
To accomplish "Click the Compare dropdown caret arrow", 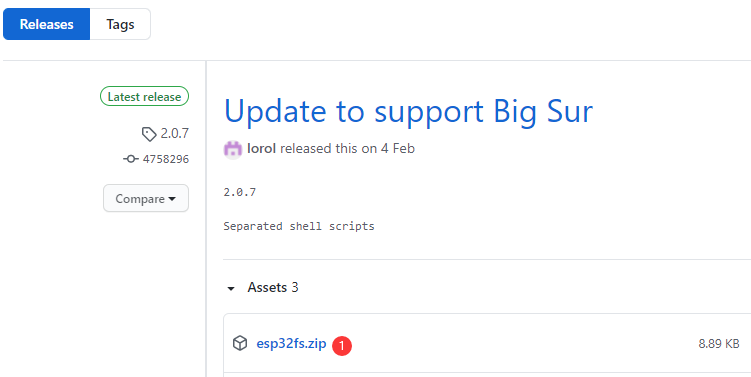I will pyautogui.click(x=172, y=199).
